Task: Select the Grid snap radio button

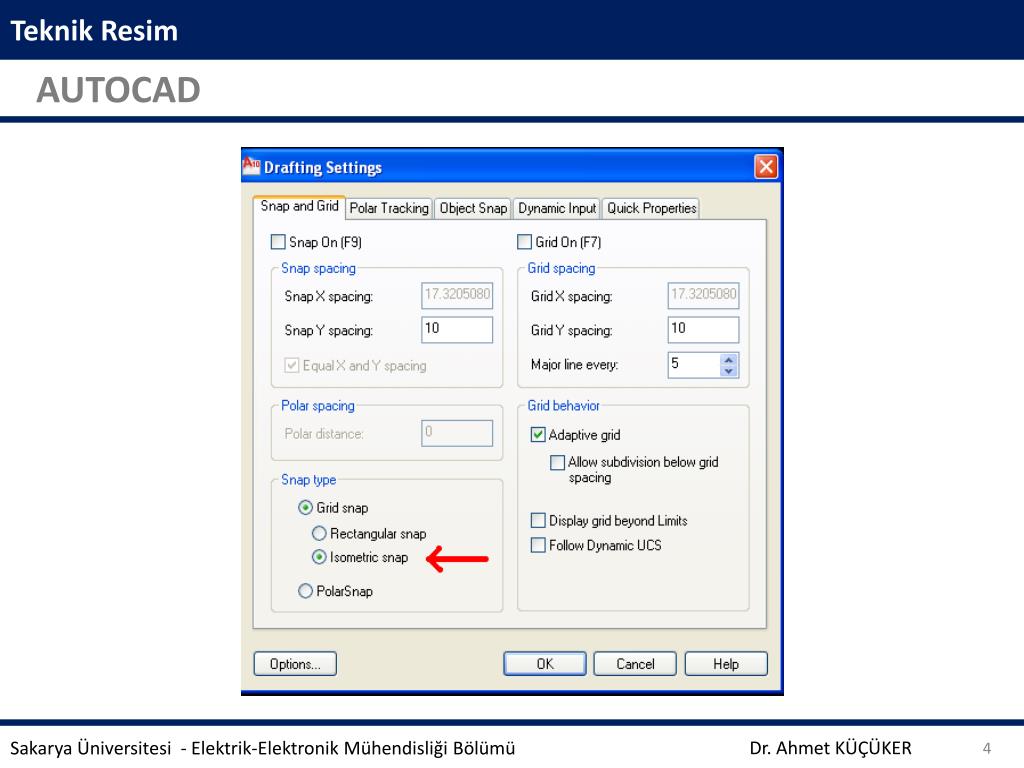Action: (305, 507)
